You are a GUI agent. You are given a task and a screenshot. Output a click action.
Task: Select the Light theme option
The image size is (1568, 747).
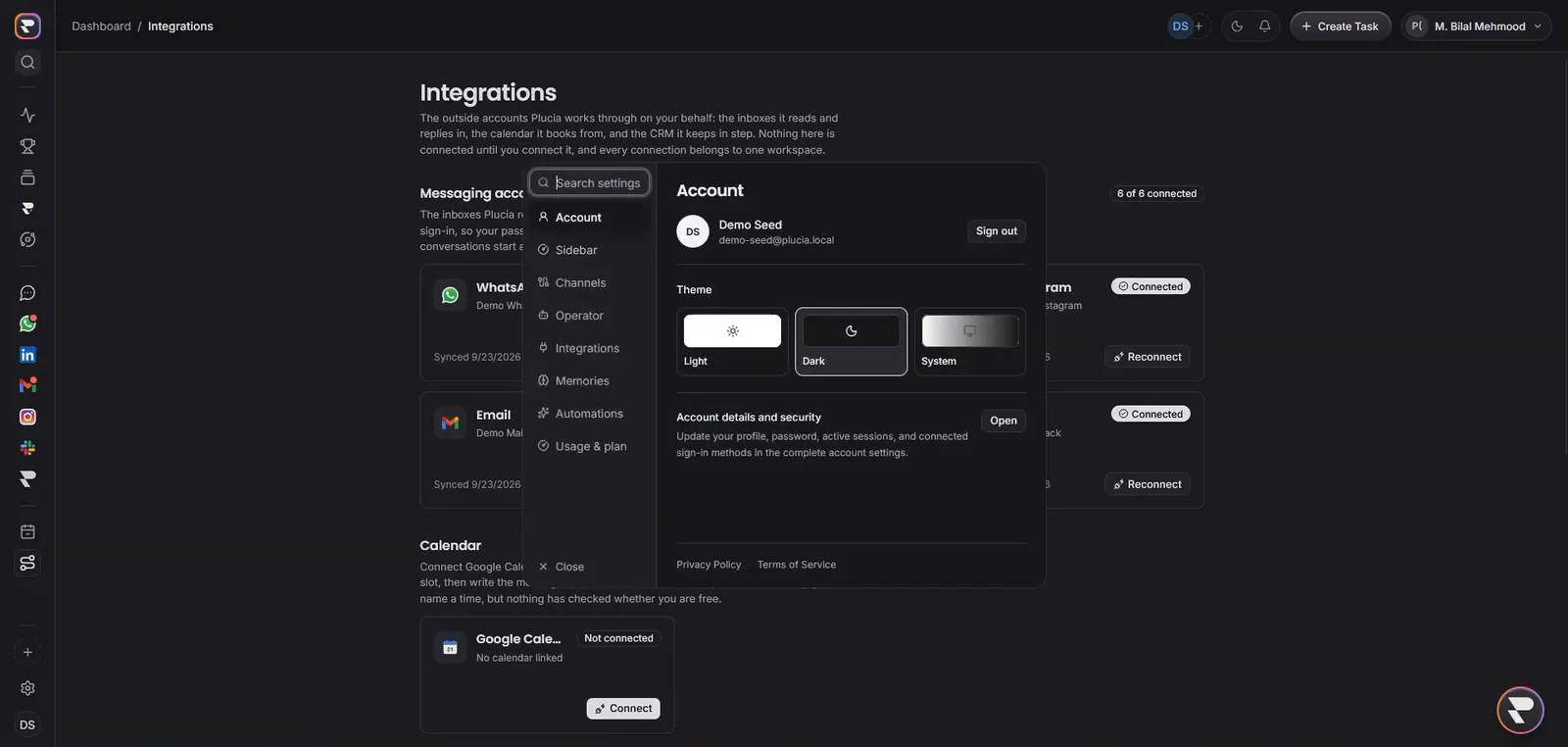[x=732, y=341]
